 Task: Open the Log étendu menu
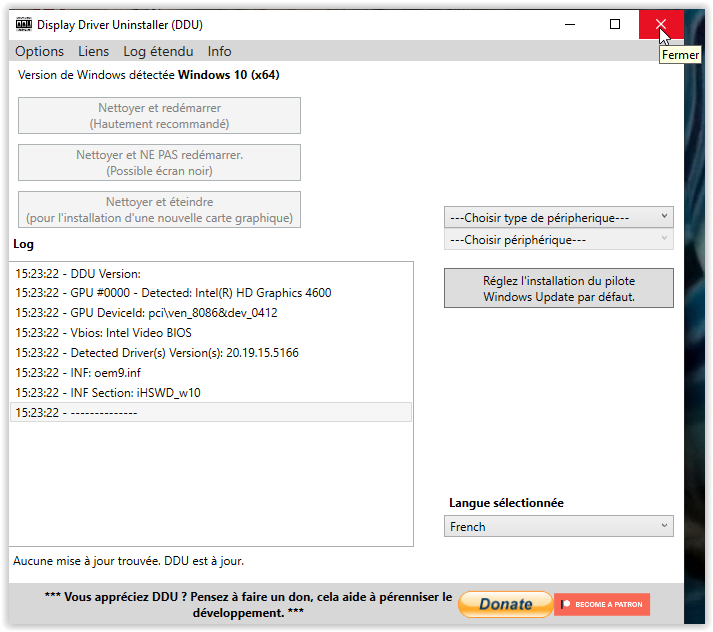point(158,51)
